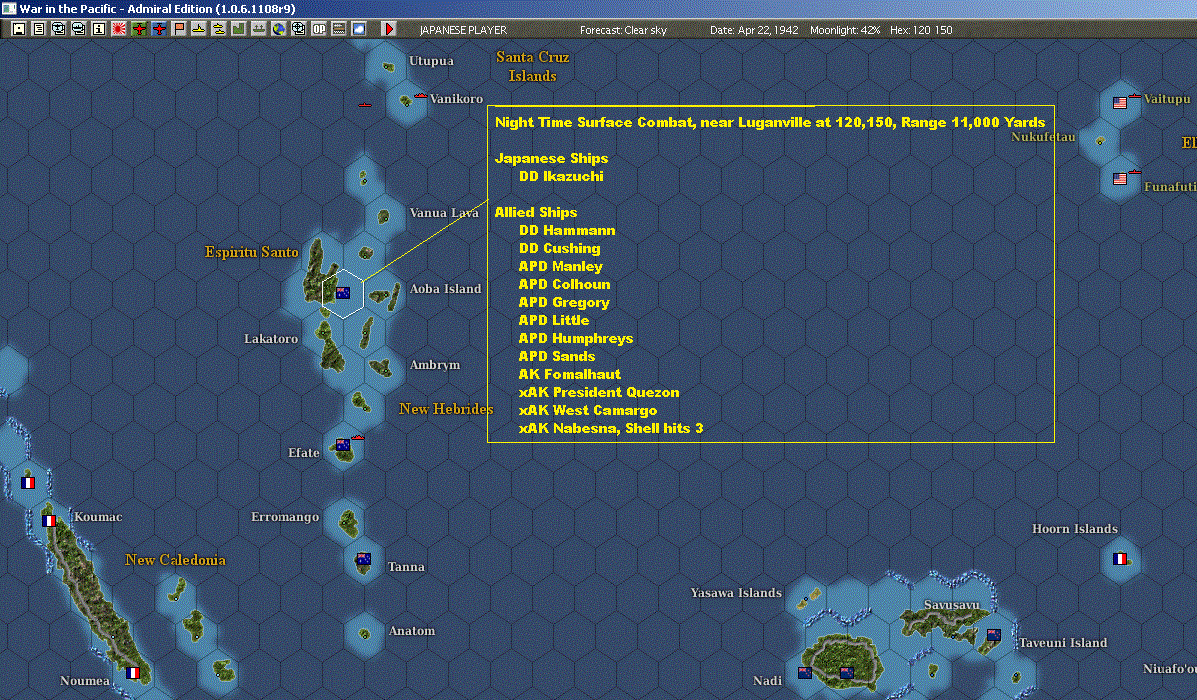This screenshot has height=700, width=1197.
Task: Click the 'Forecast: Clear sky' status text
Action: click(x=623, y=30)
